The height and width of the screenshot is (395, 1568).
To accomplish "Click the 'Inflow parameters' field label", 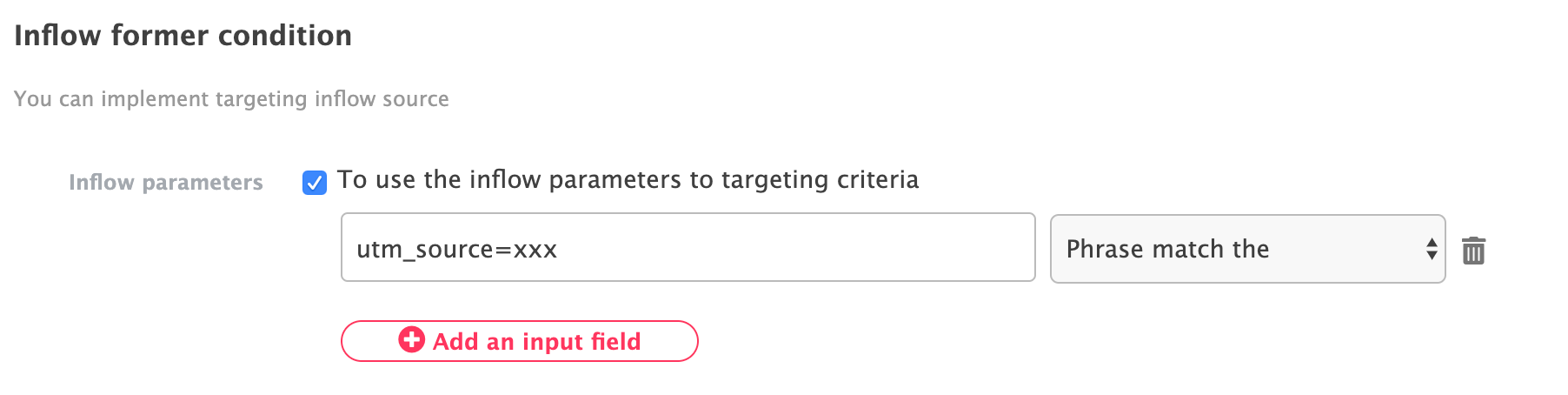I will pos(165,183).
